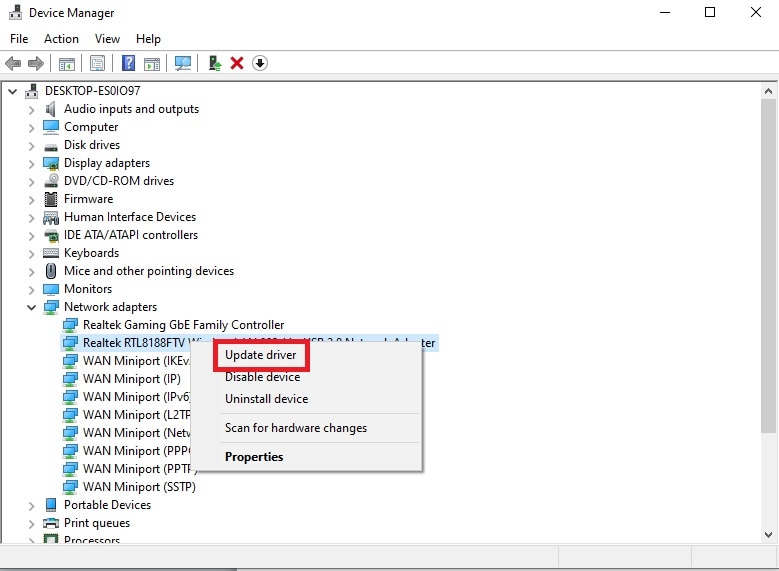Click the red X Uninstall device icon
The width and height of the screenshot is (779, 571).
(x=237, y=63)
